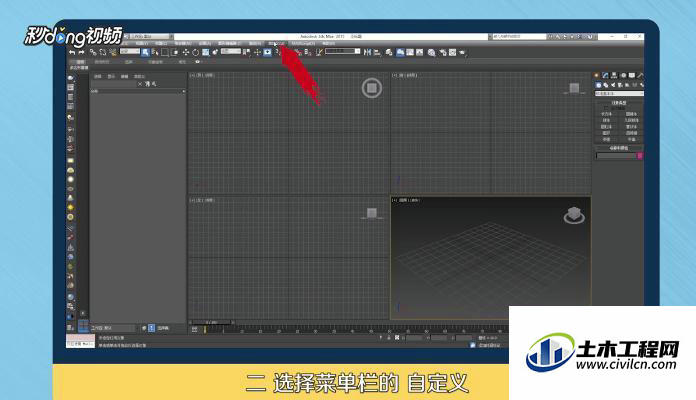Open Select by Name dialog icon
Screen dimensions: 696x400
pyautogui.click(x=155, y=52)
